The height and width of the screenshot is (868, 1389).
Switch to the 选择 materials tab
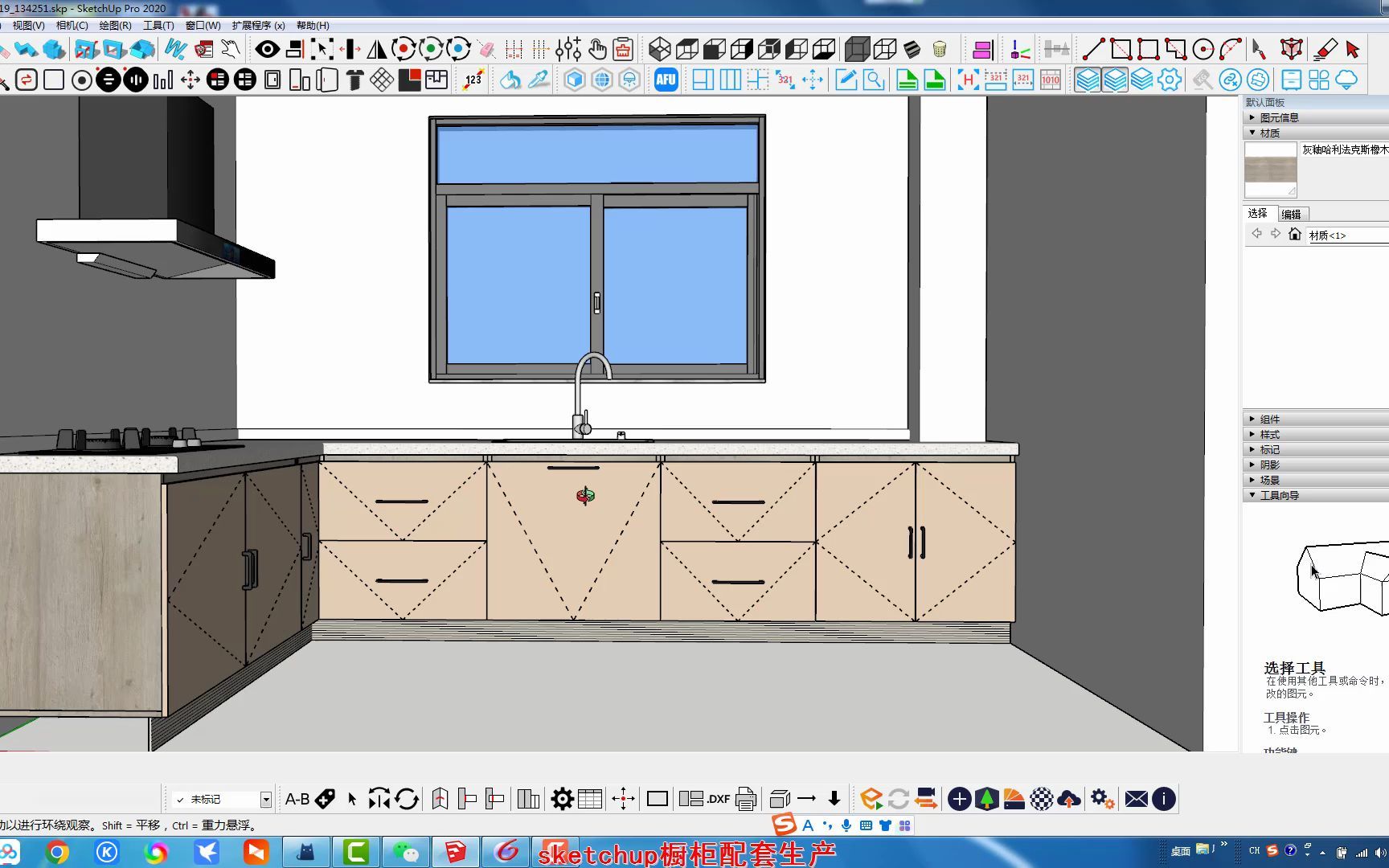pyautogui.click(x=1258, y=213)
